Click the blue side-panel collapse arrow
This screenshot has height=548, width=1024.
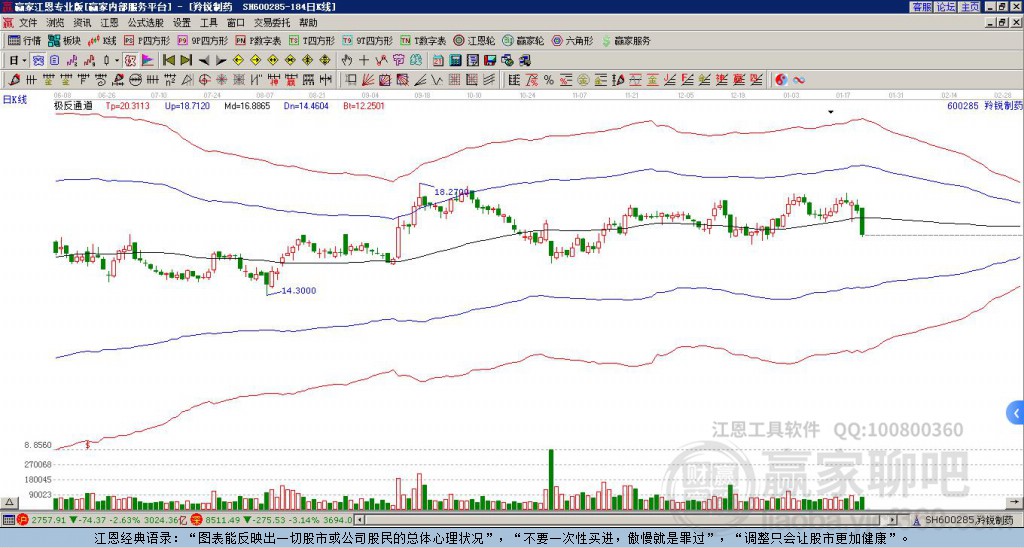(1015, 413)
